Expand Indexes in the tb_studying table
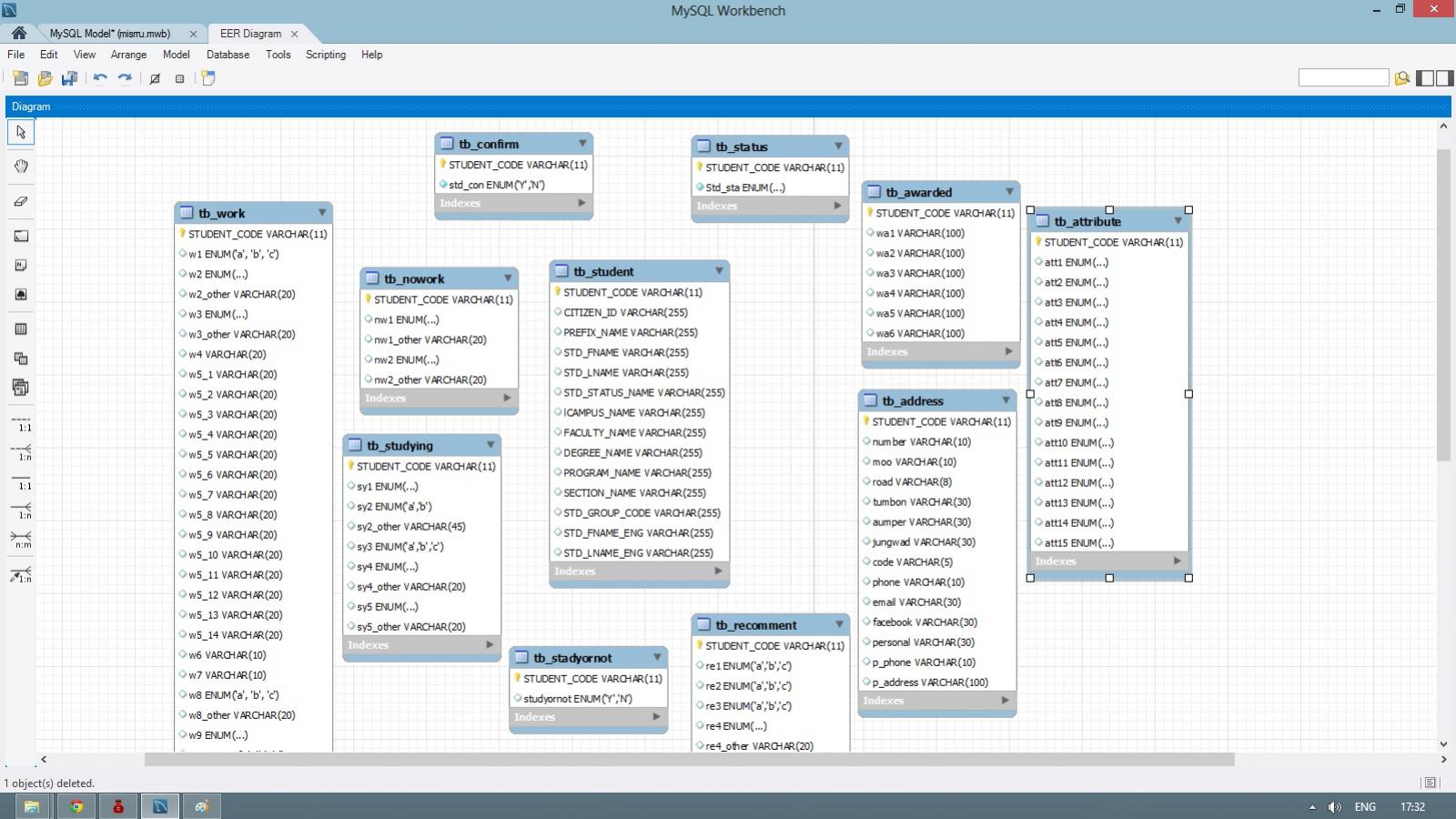This screenshot has width=1456, height=819. click(x=490, y=645)
